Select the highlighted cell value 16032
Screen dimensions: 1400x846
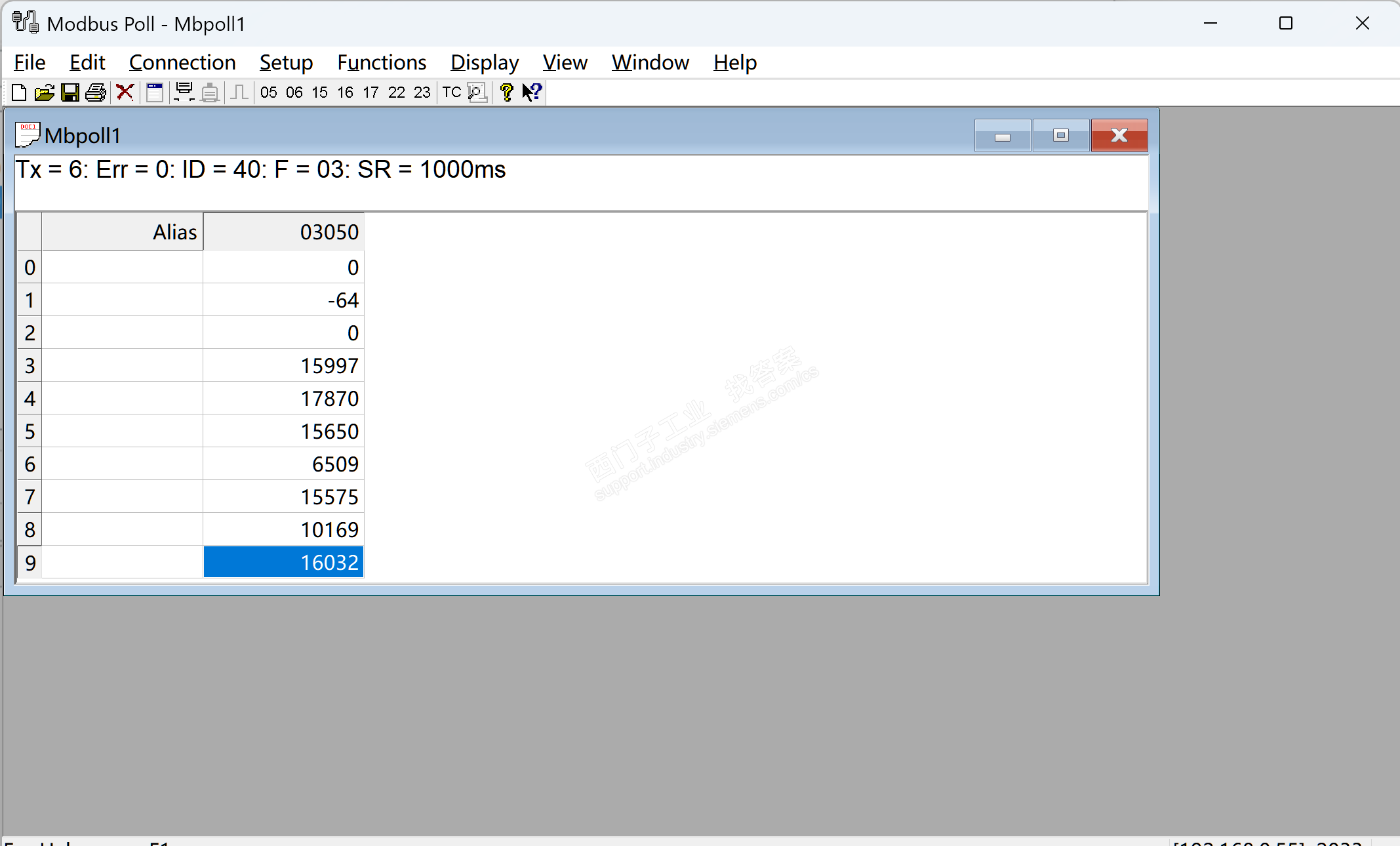click(x=283, y=562)
